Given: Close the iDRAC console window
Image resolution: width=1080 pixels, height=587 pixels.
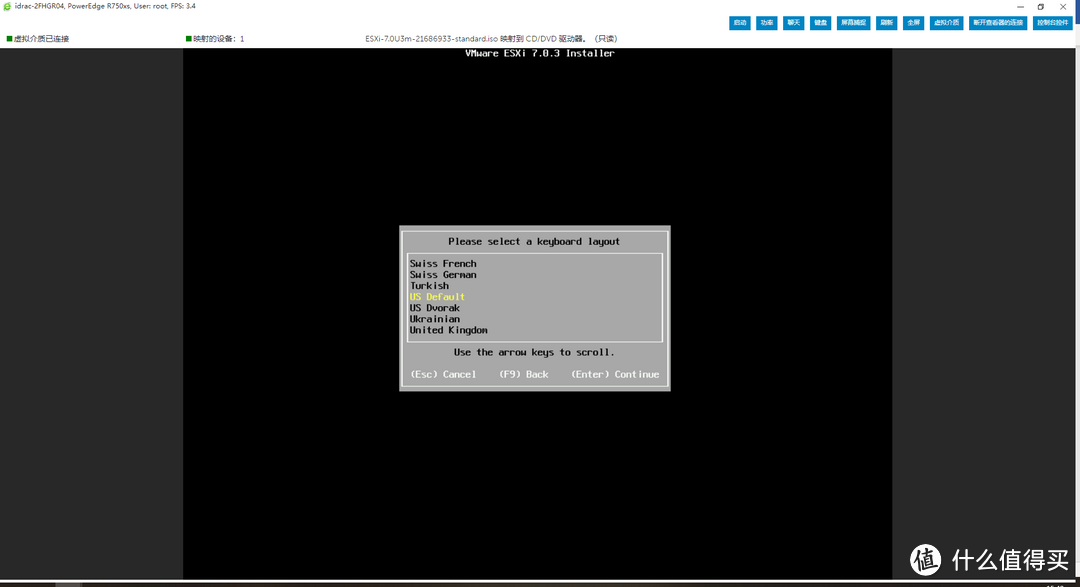Looking at the screenshot, I should pyautogui.click(x=1063, y=7).
